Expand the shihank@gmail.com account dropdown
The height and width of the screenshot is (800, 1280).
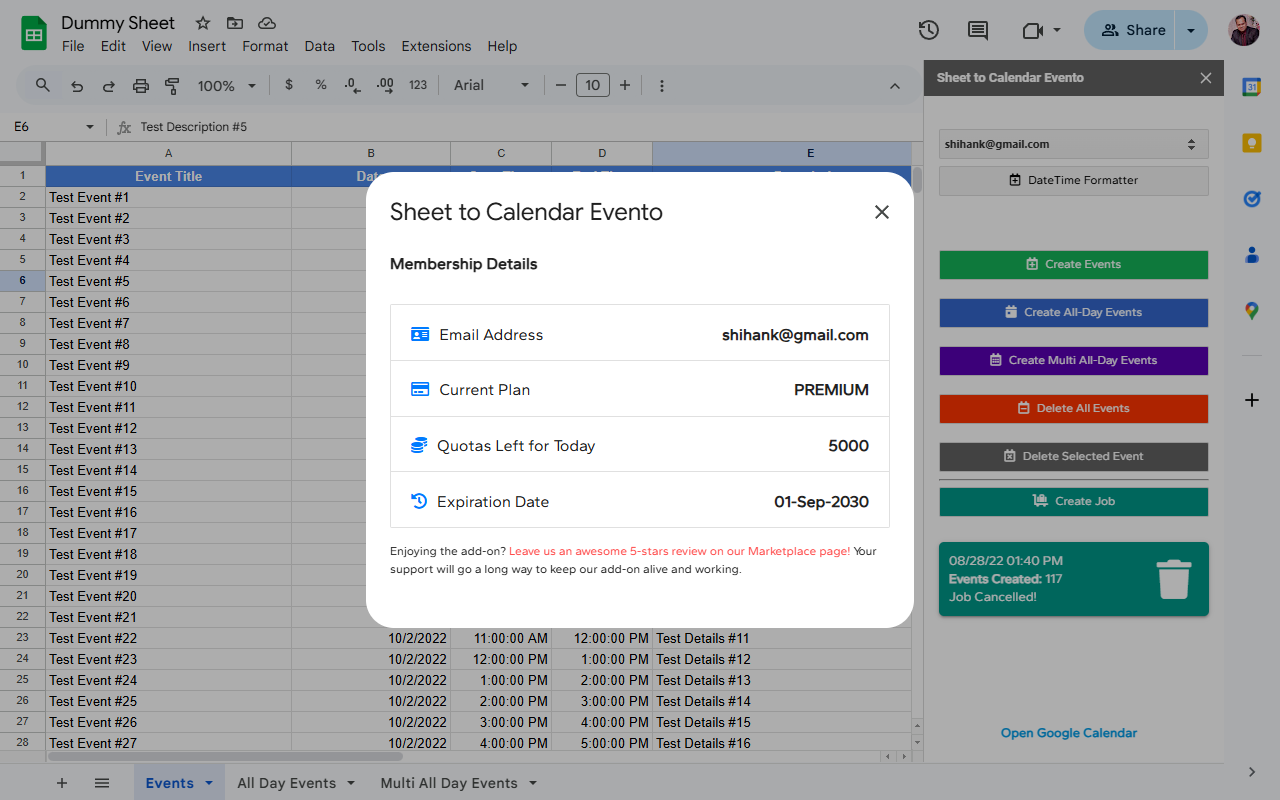coord(1073,144)
